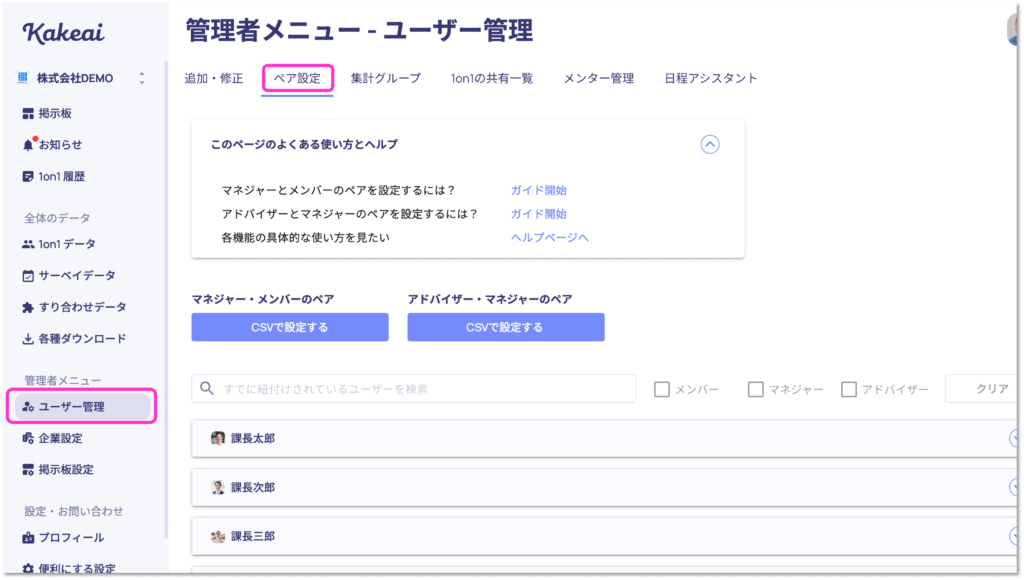
Task: Expand the 課長太郎 row
Action: [x=604, y=438]
